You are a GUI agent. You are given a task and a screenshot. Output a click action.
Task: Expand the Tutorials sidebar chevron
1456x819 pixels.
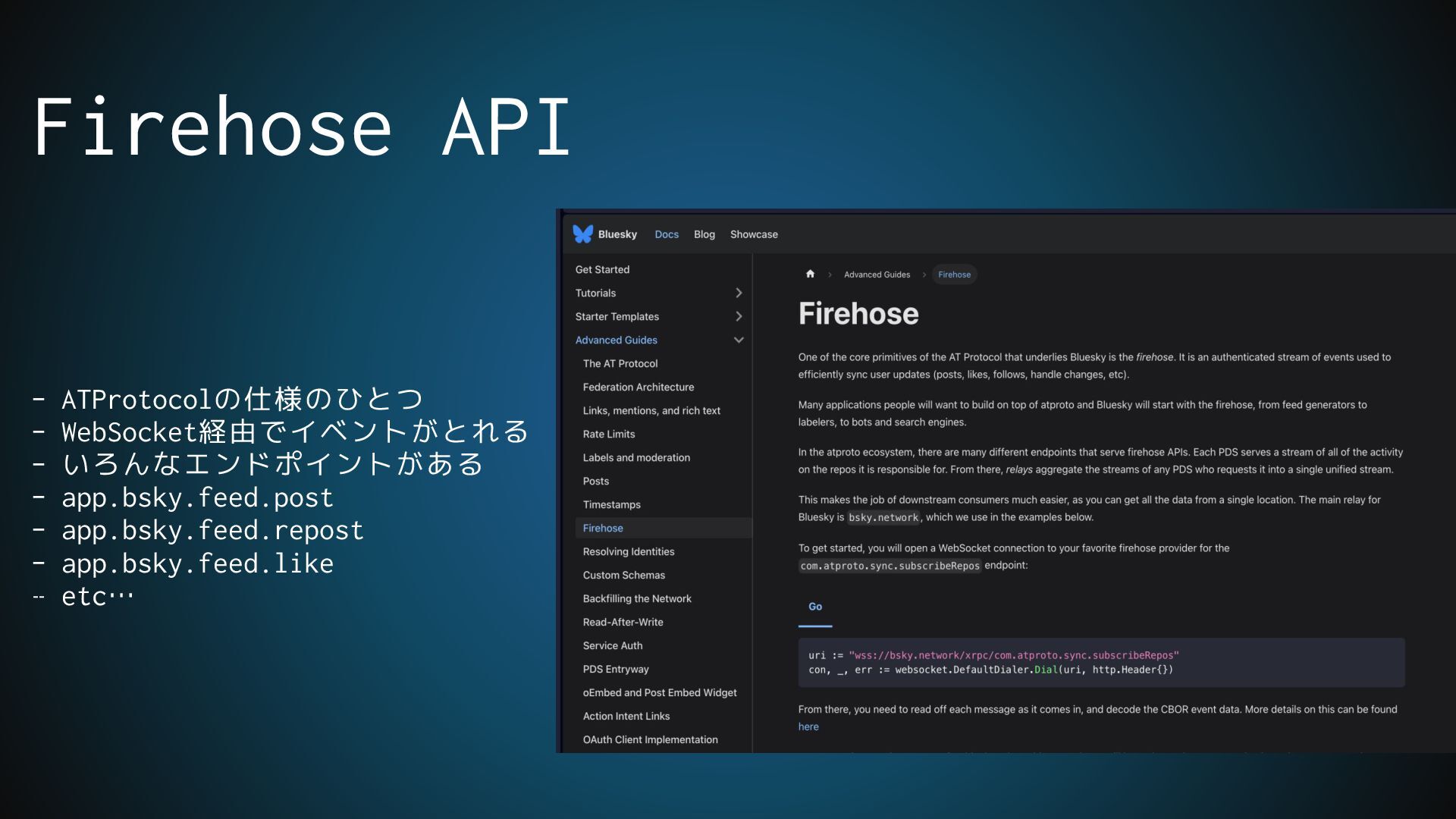coord(739,293)
